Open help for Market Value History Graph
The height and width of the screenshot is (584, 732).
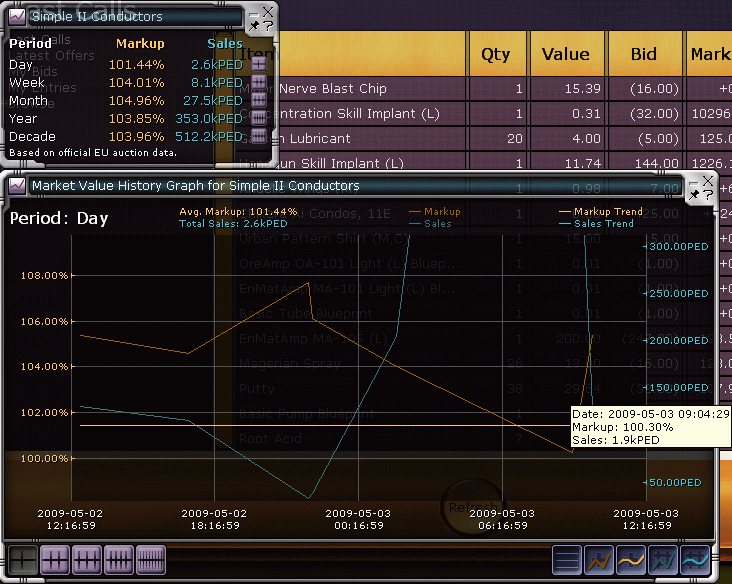[709, 193]
